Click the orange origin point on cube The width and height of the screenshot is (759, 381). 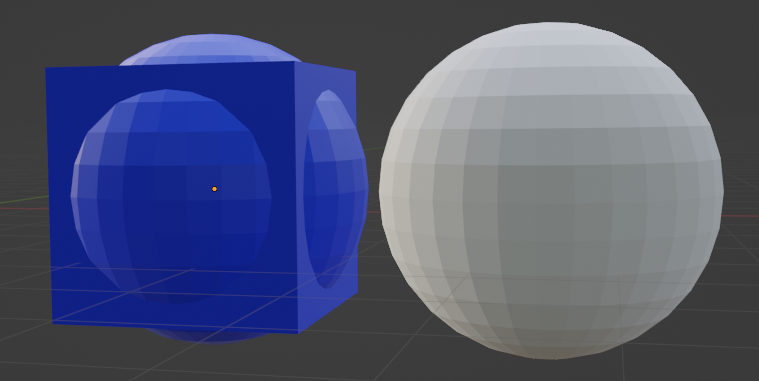(214, 189)
